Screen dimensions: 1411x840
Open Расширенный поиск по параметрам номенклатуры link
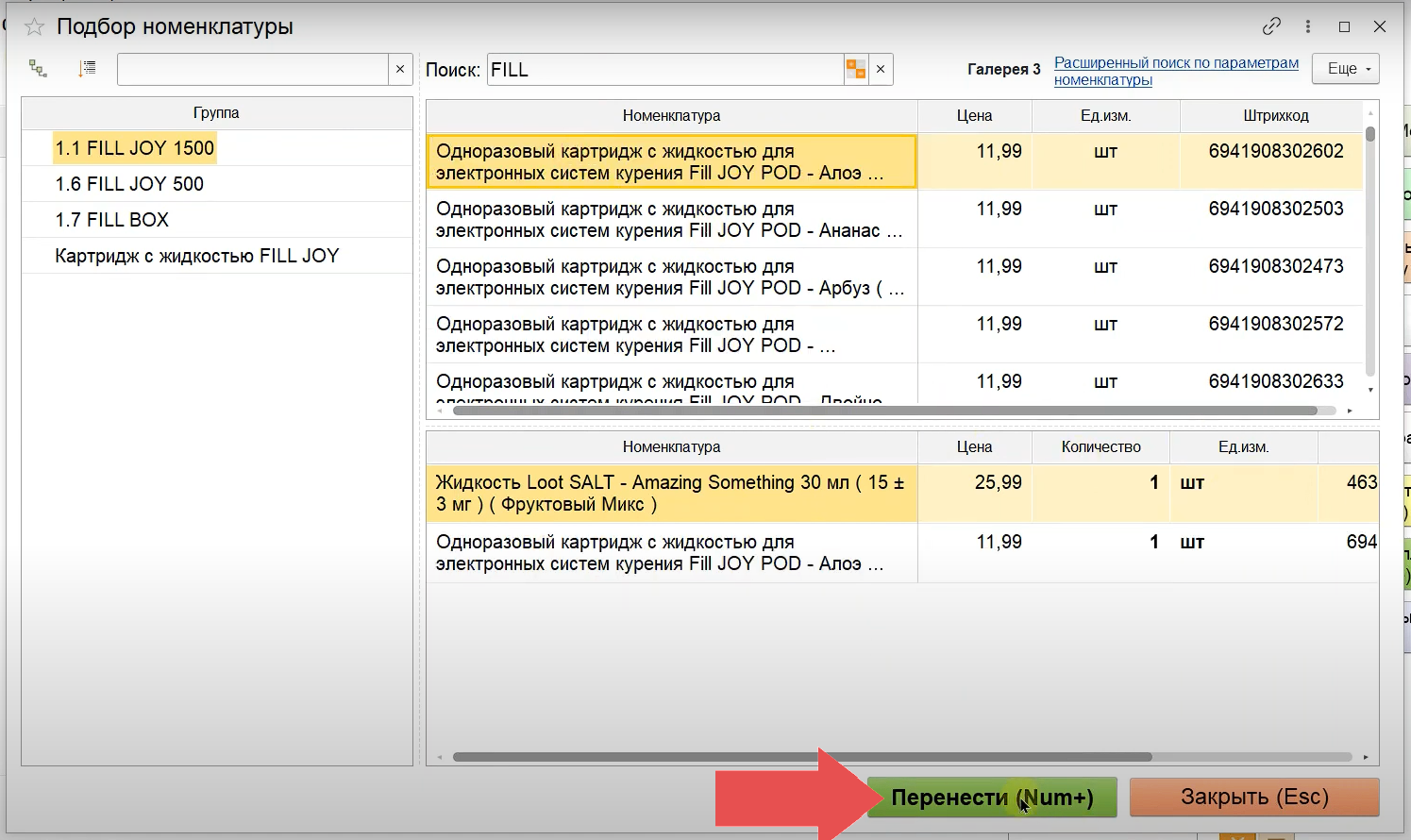[1176, 71]
